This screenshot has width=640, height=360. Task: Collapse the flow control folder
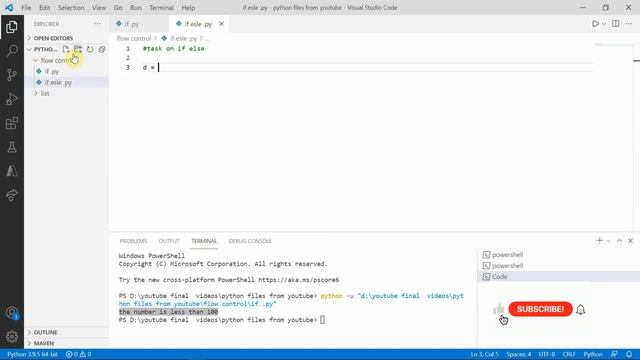coord(36,60)
